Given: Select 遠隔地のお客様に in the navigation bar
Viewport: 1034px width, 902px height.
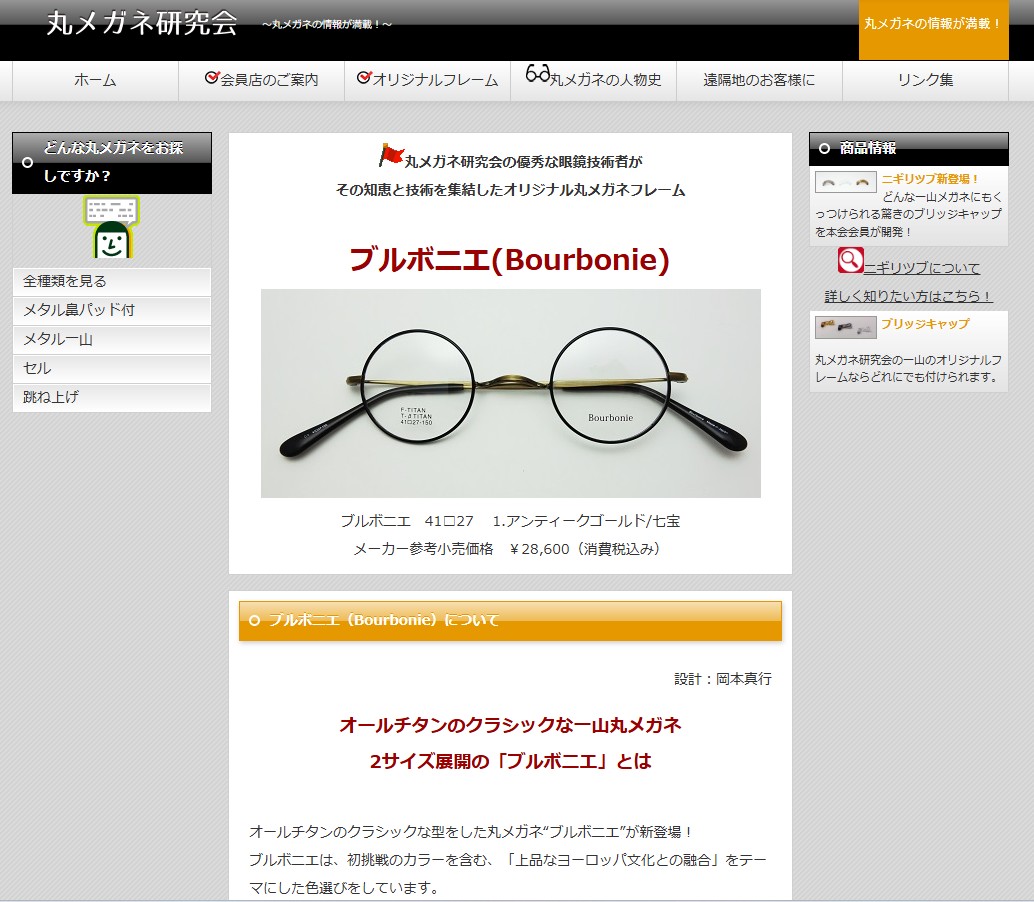Looking at the screenshot, I should point(759,80).
